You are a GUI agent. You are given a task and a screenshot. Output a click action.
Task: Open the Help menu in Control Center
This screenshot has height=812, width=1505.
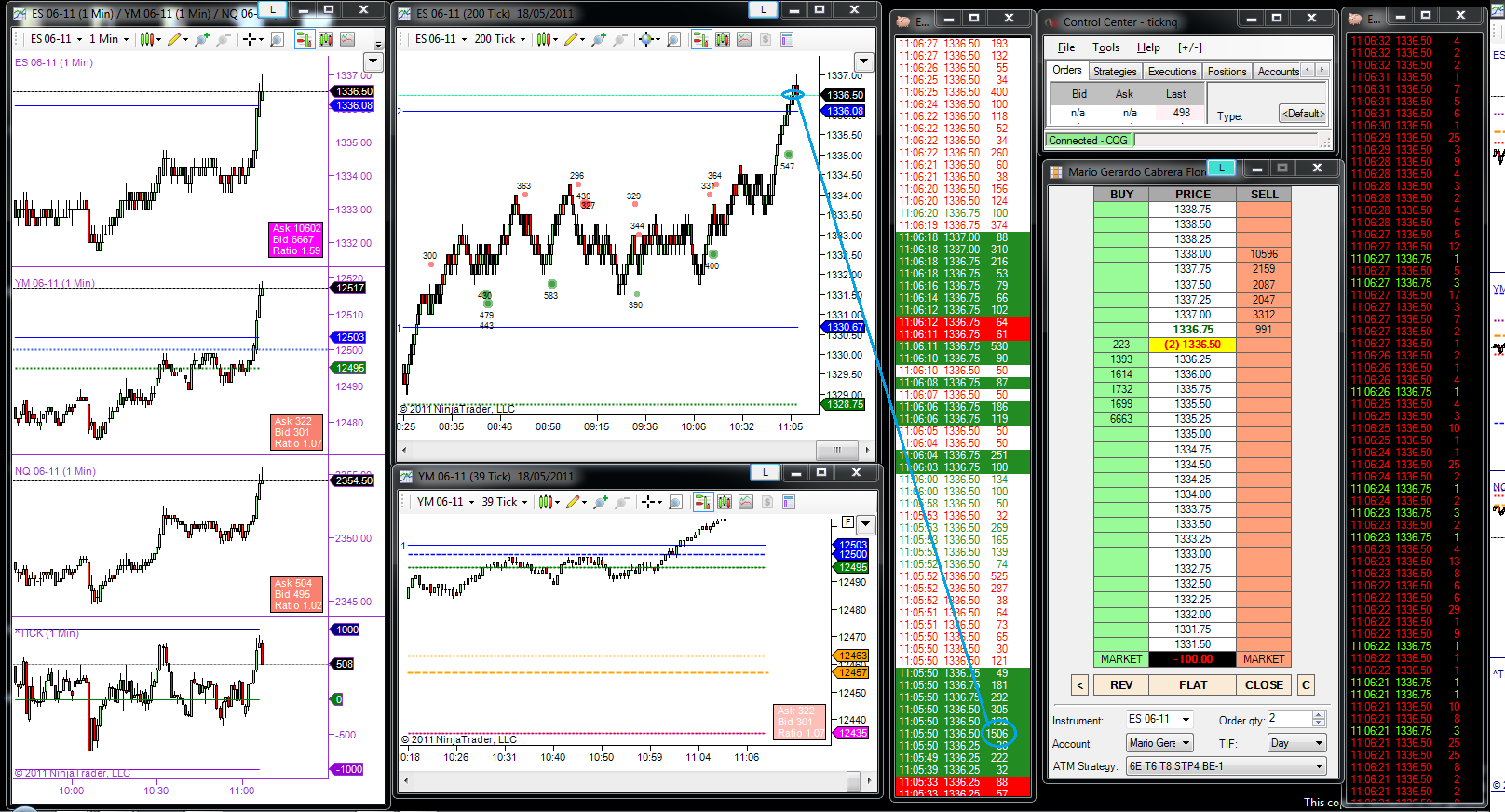coord(1148,47)
